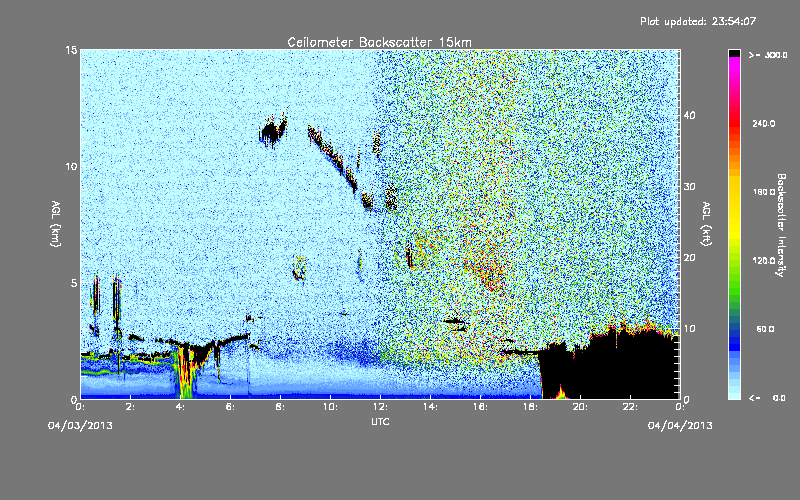This screenshot has height=500, width=800.
Task: Click the "18:" hour tick on the UTC axis
Action: (x=531, y=407)
